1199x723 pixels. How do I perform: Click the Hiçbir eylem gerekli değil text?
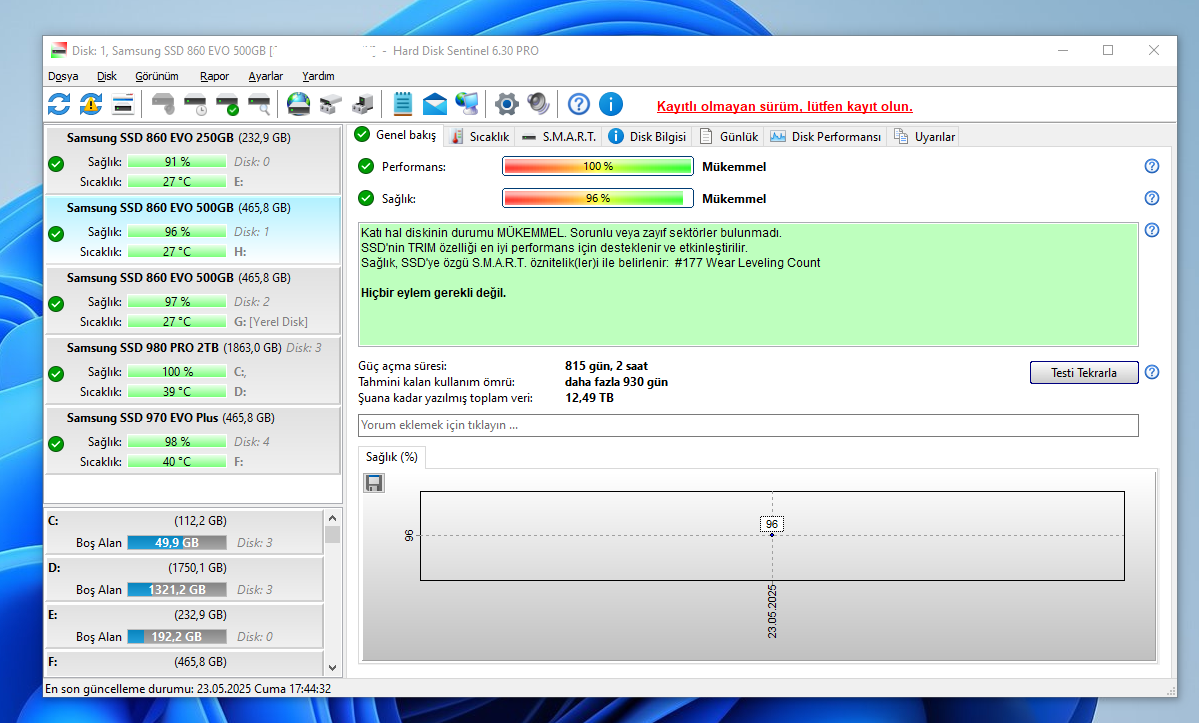pos(434,293)
